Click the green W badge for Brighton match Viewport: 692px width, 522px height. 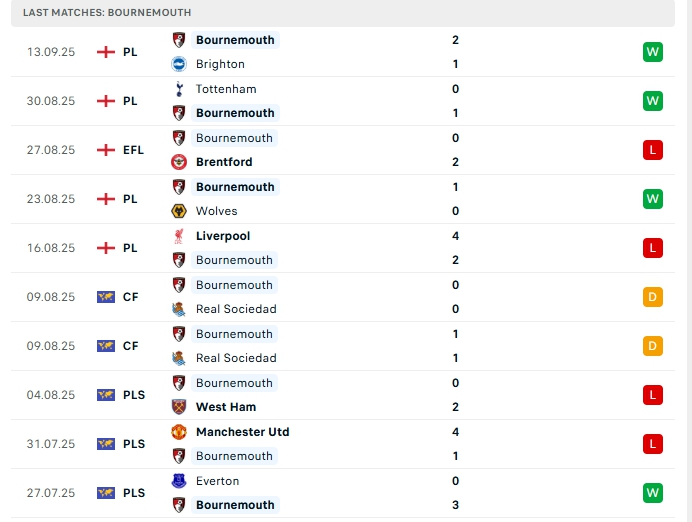point(653,52)
